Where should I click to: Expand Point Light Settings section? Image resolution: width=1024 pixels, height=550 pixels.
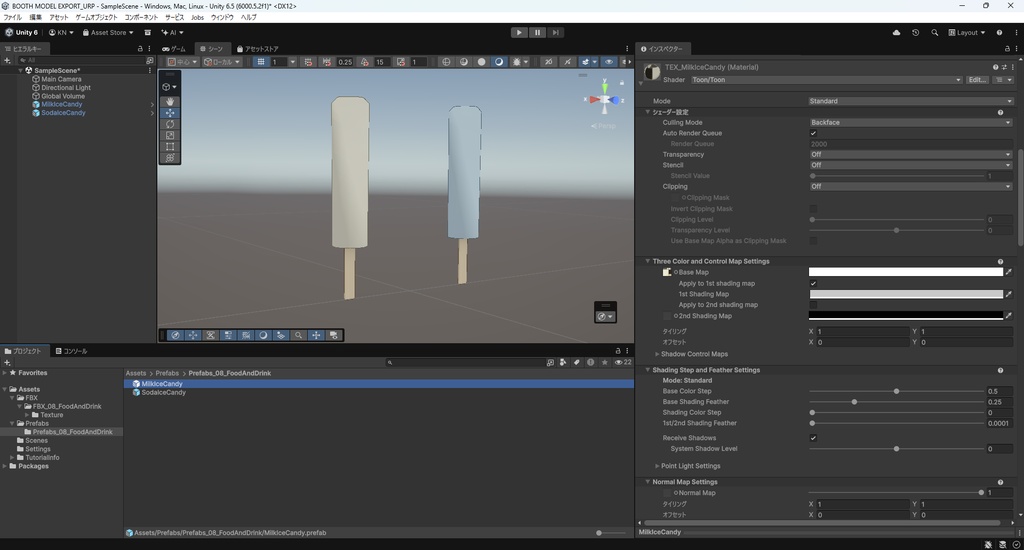(657, 466)
